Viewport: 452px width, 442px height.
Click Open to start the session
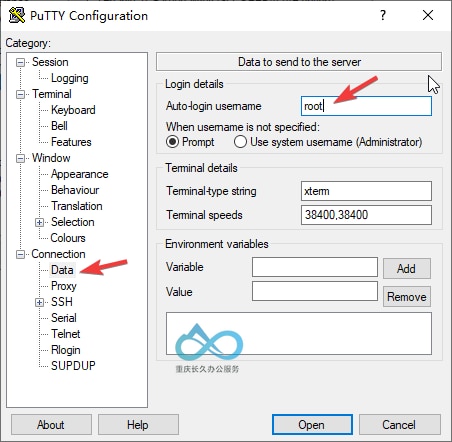pos(312,425)
